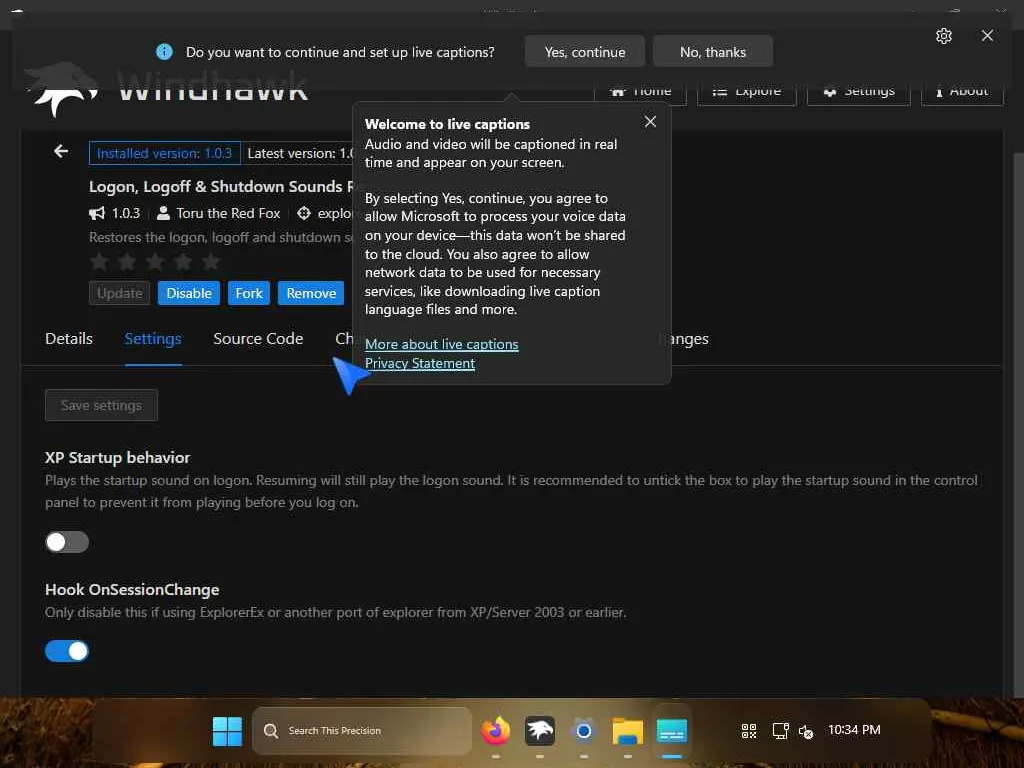Click the XP Startup behavior heading

(x=118, y=458)
